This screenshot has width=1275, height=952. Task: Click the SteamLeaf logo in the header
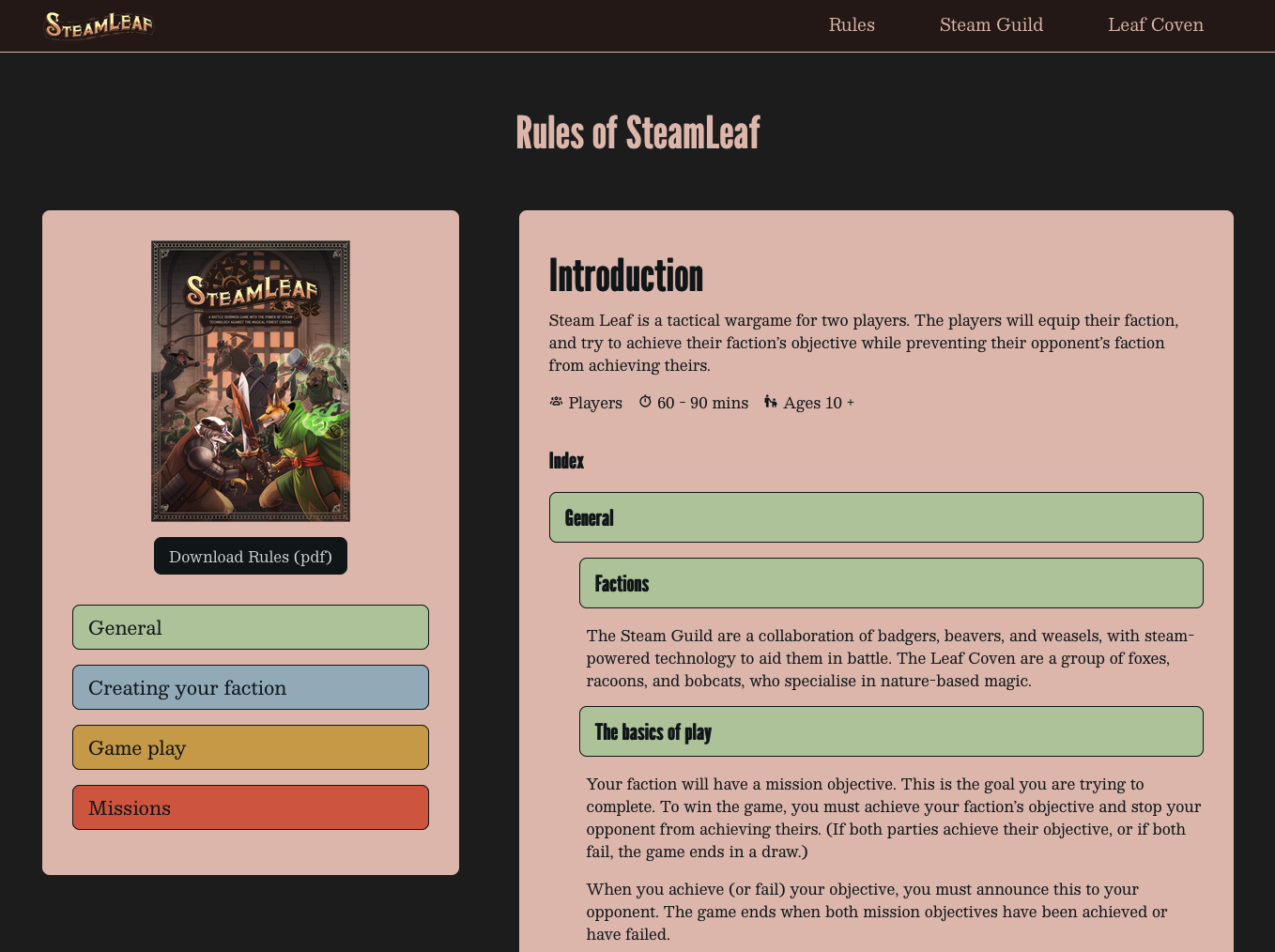click(x=99, y=25)
